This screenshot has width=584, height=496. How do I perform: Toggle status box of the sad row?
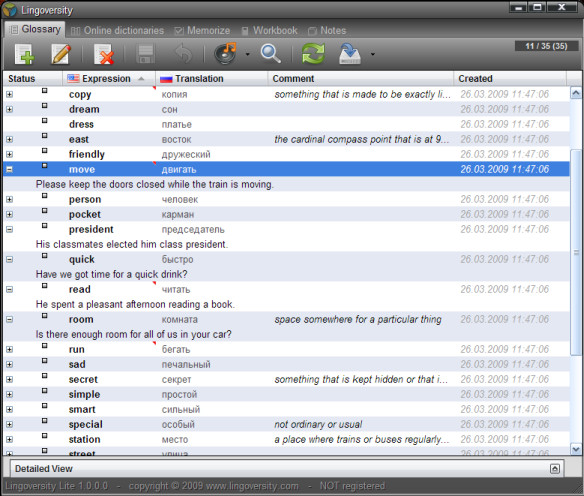(x=44, y=360)
